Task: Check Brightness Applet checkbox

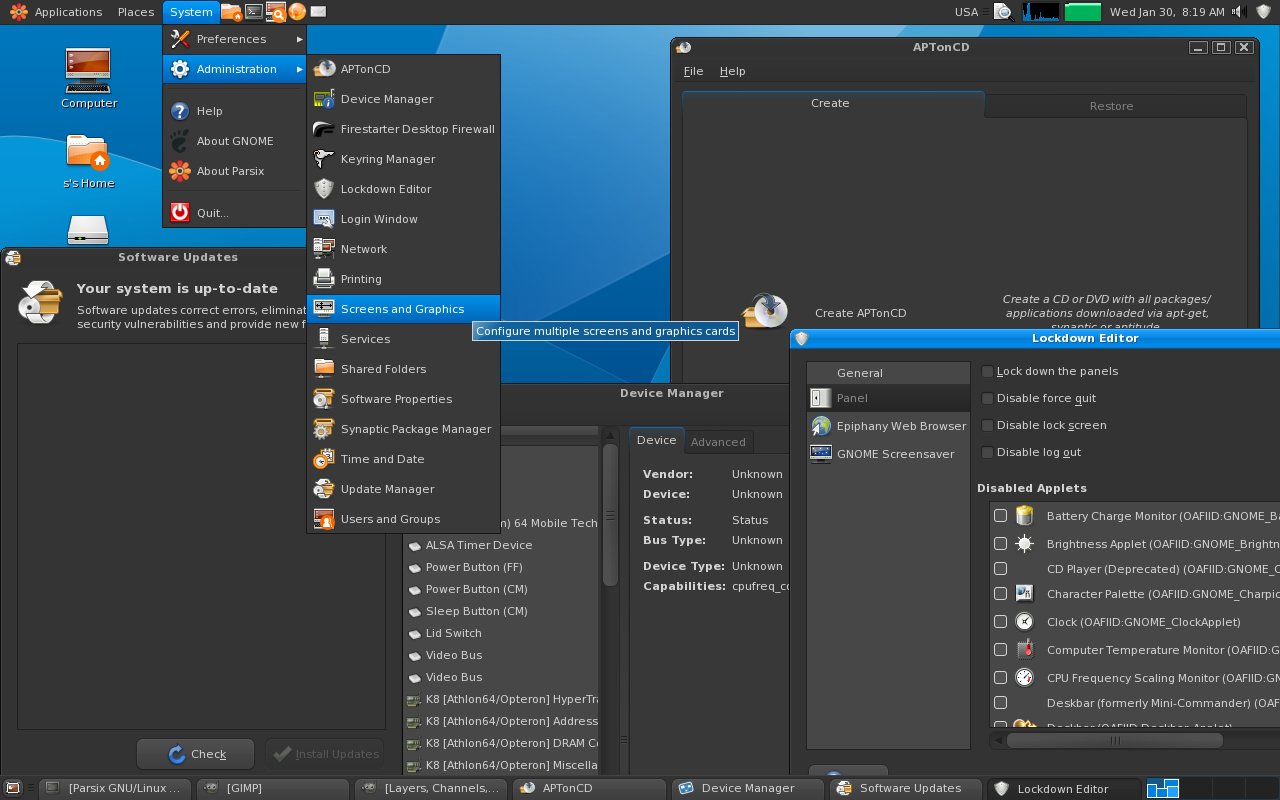Action: pyautogui.click(x=1000, y=544)
